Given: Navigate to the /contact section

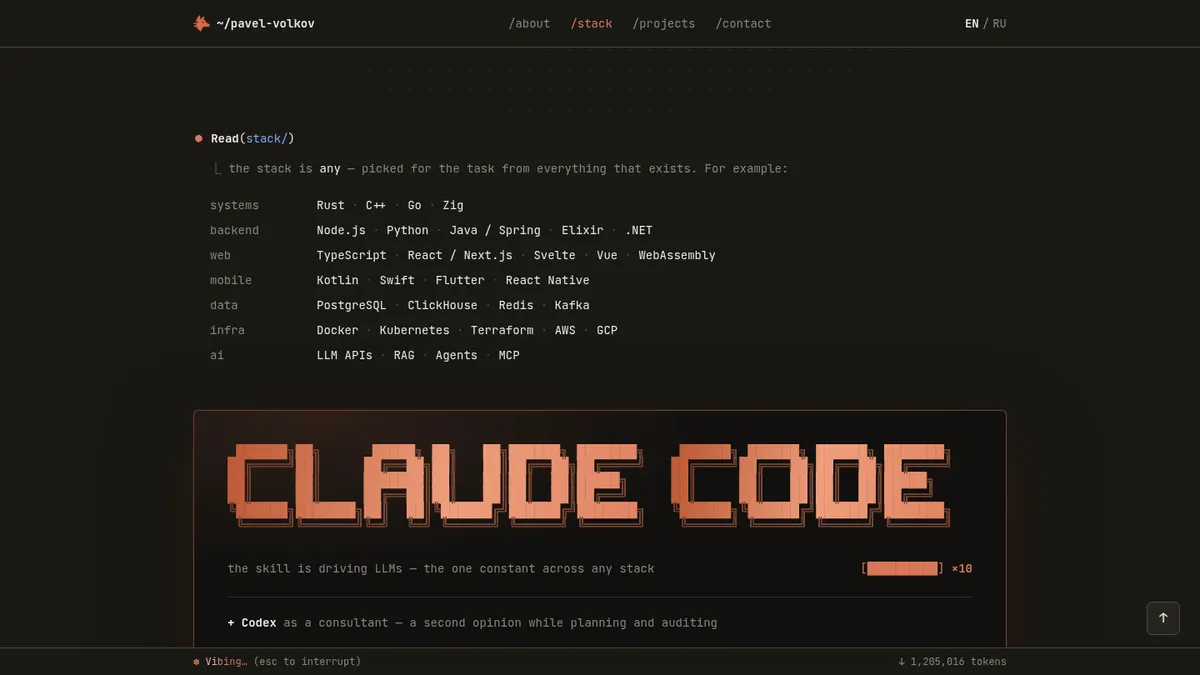Looking at the screenshot, I should click(x=743, y=23).
